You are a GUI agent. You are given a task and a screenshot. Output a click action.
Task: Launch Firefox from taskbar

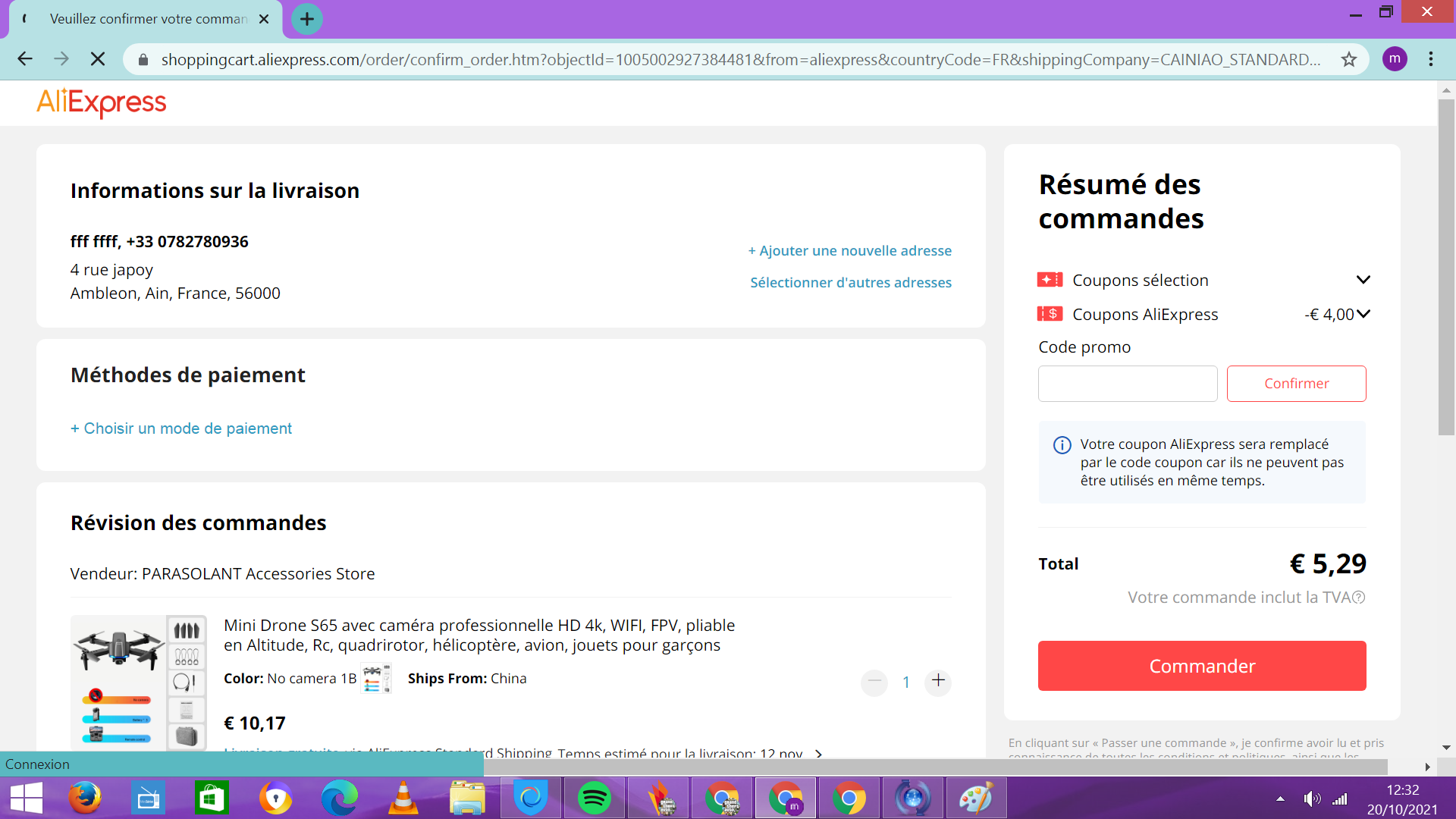click(85, 799)
